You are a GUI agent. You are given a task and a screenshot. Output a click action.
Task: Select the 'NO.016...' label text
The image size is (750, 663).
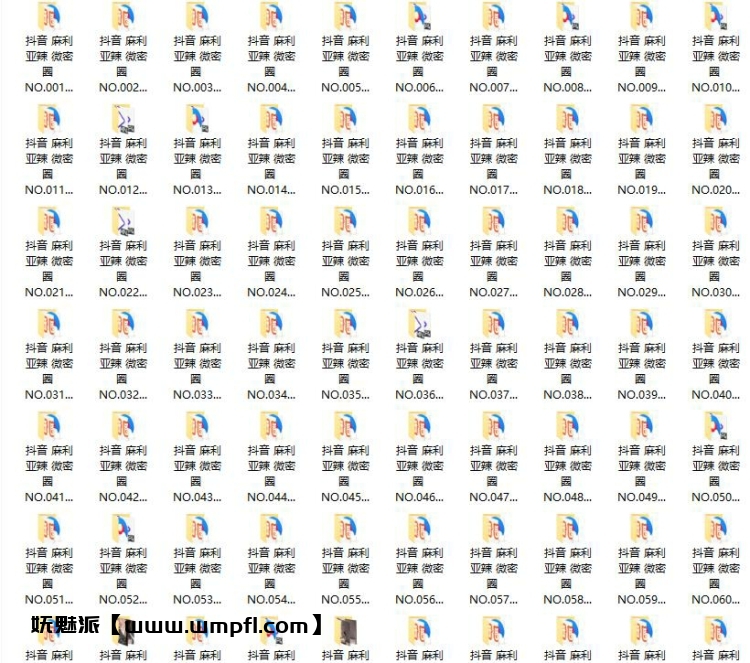419,190
